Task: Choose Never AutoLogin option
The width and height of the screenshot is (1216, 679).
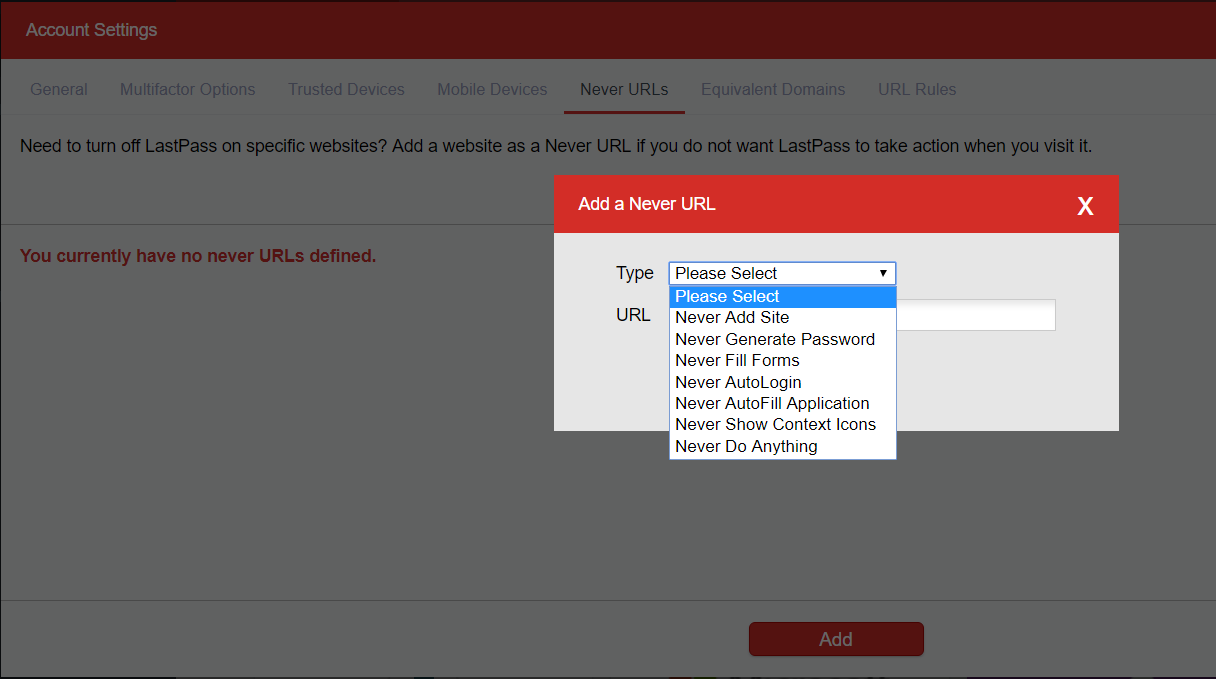Action: click(x=782, y=382)
